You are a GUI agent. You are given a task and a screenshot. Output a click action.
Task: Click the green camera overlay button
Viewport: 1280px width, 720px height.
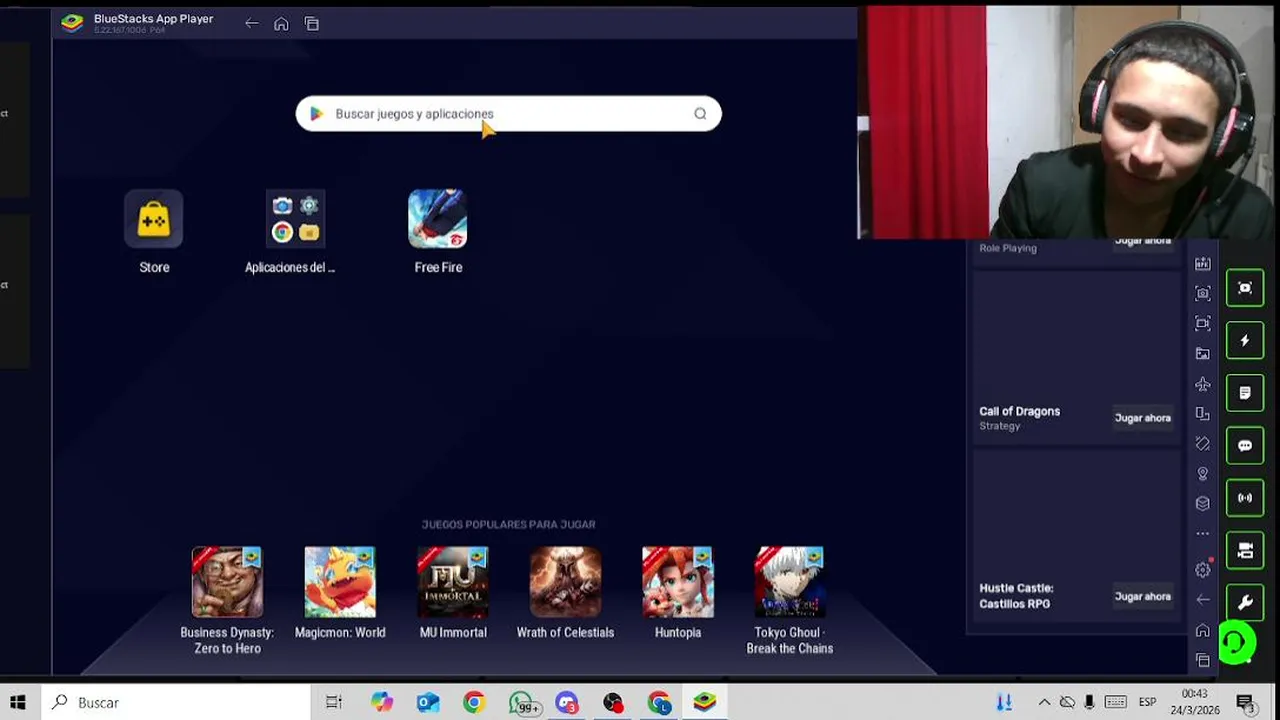tap(1245, 550)
